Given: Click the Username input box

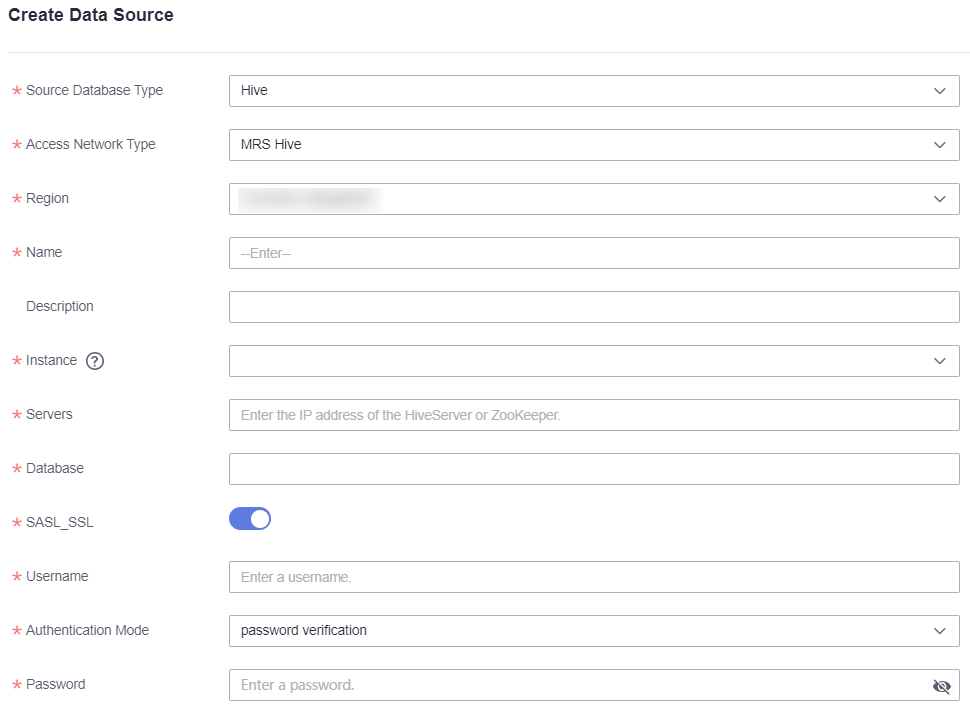Looking at the screenshot, I should point(594,577).
